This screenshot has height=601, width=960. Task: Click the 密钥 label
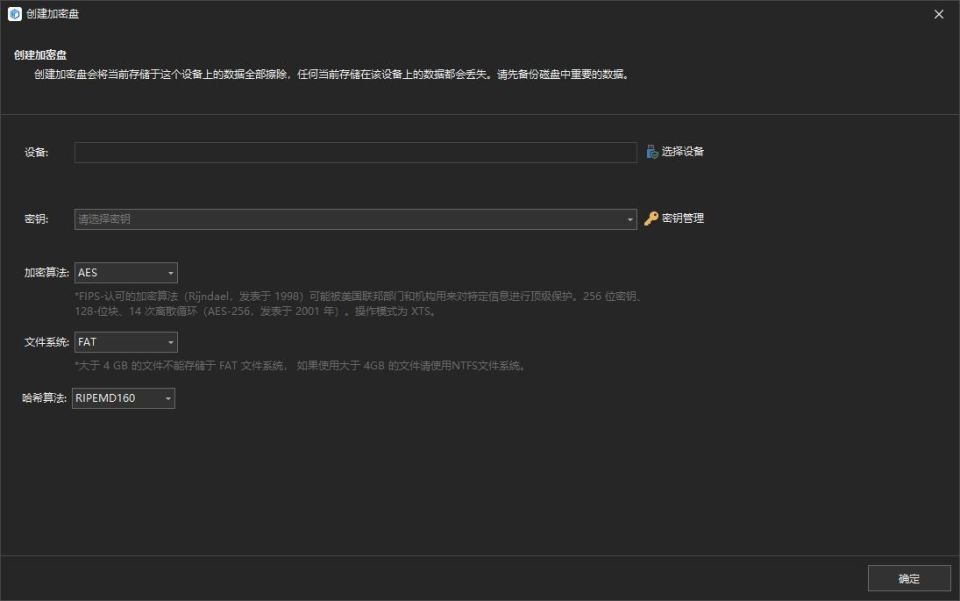[x=36, y=219]
